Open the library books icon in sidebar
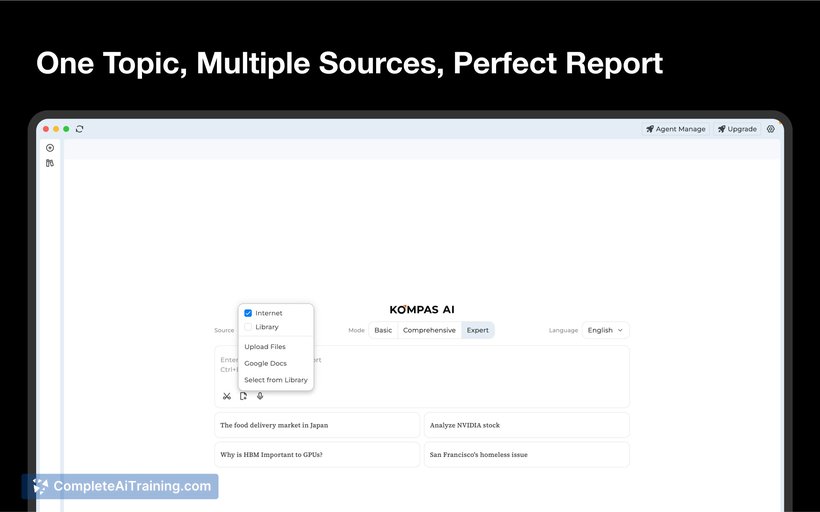This screenshot has width=820, height=512. [50, 163]
